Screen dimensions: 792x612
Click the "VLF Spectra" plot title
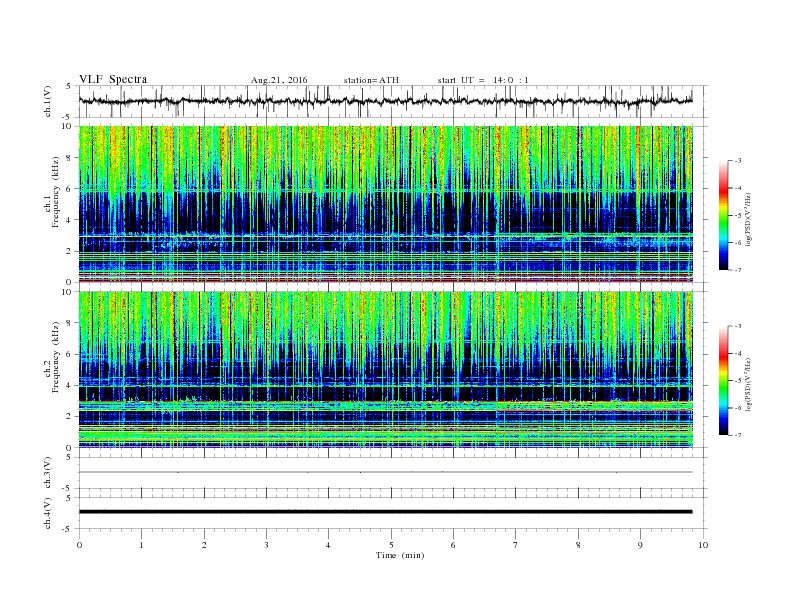(x=113, y=79)
